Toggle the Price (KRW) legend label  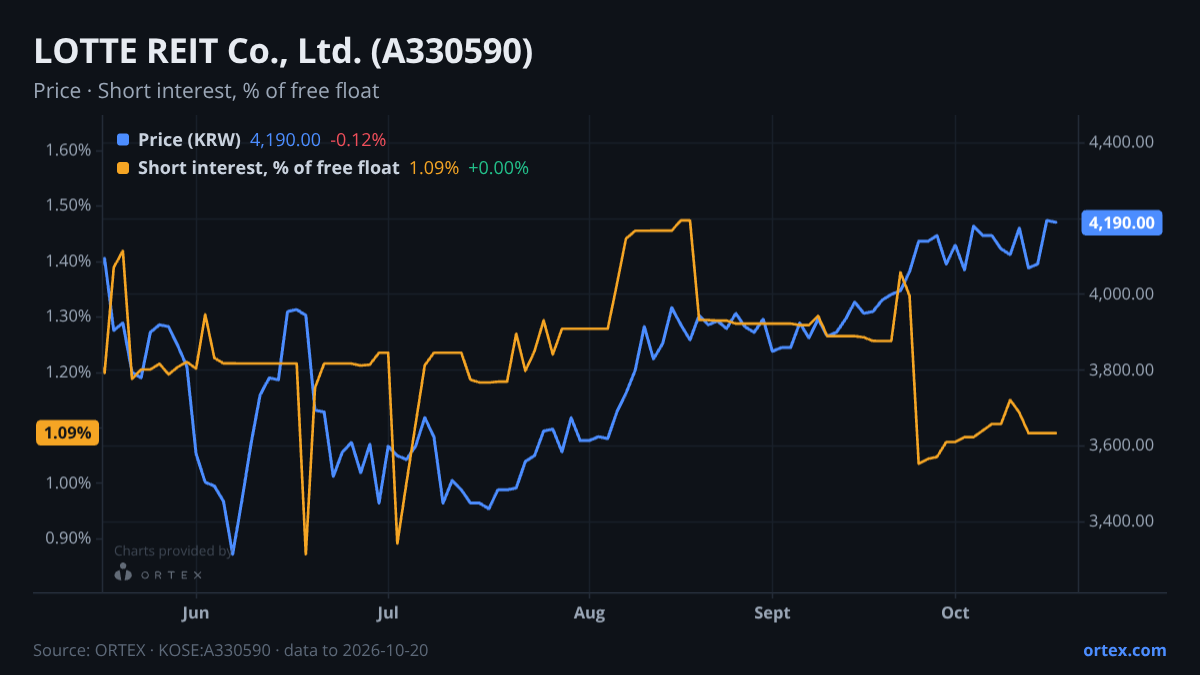point(189,140)
